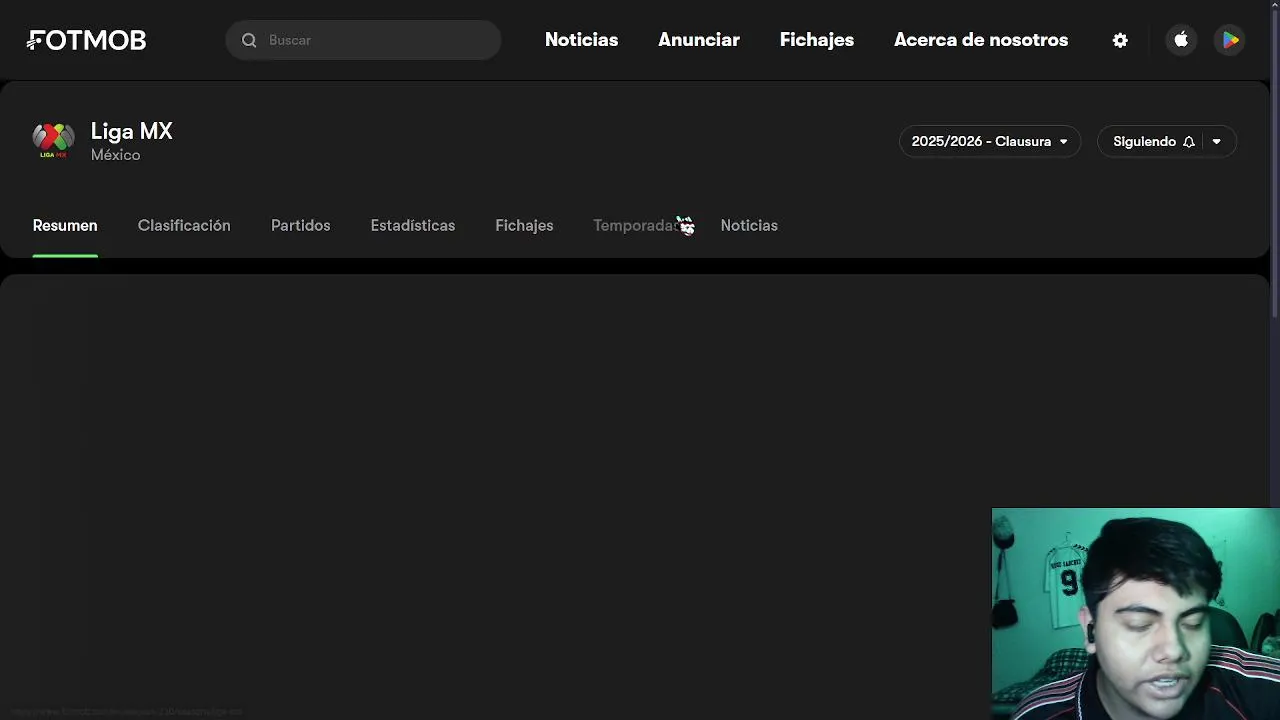The image size is (1280, 720).
Task: Switch to the league Noticias tab
Action: pos(749,226)
